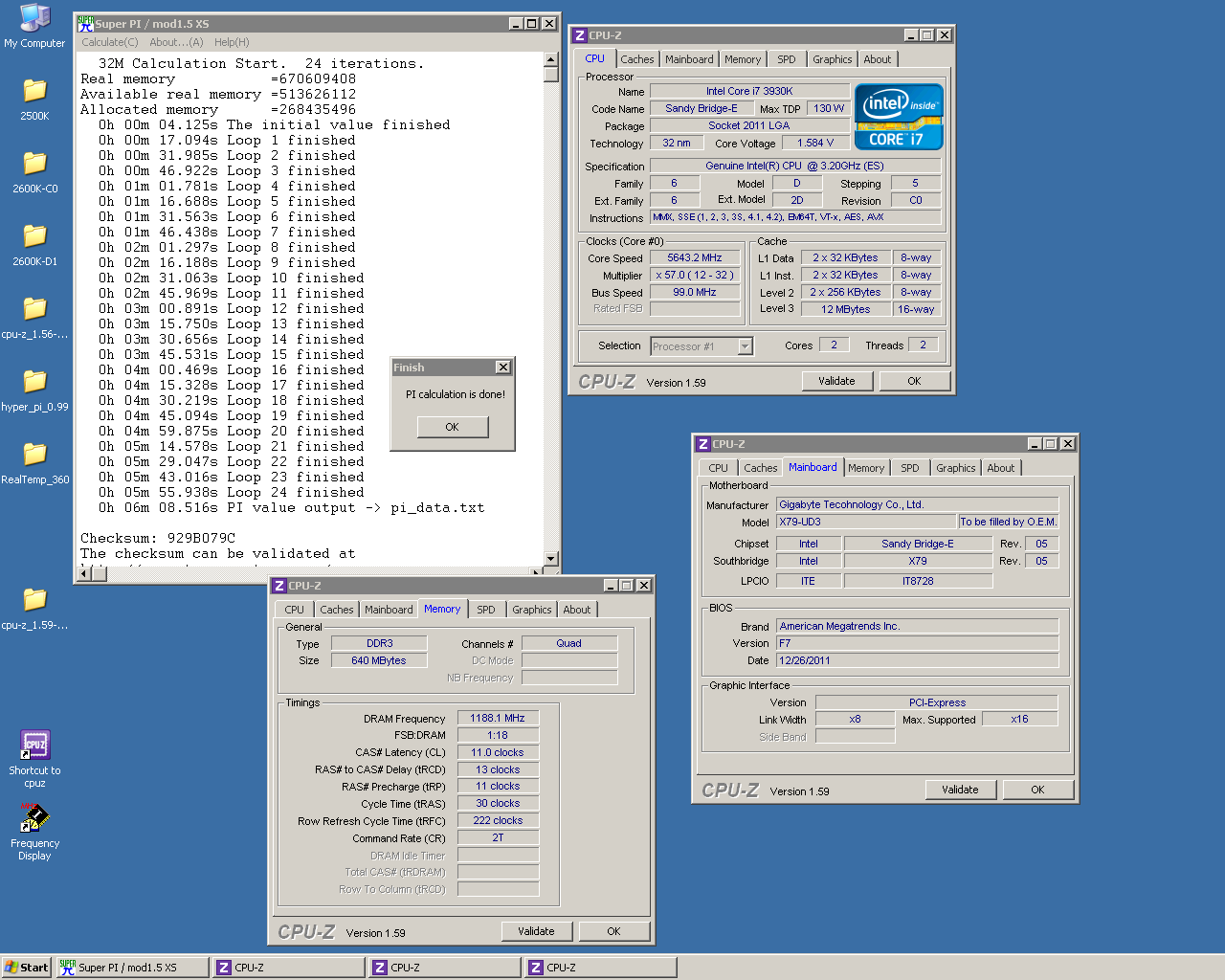This screenshot has width=1225, height=980.
Task: Click the Checksum 929B079C line
Action: [x=158, y=538]
